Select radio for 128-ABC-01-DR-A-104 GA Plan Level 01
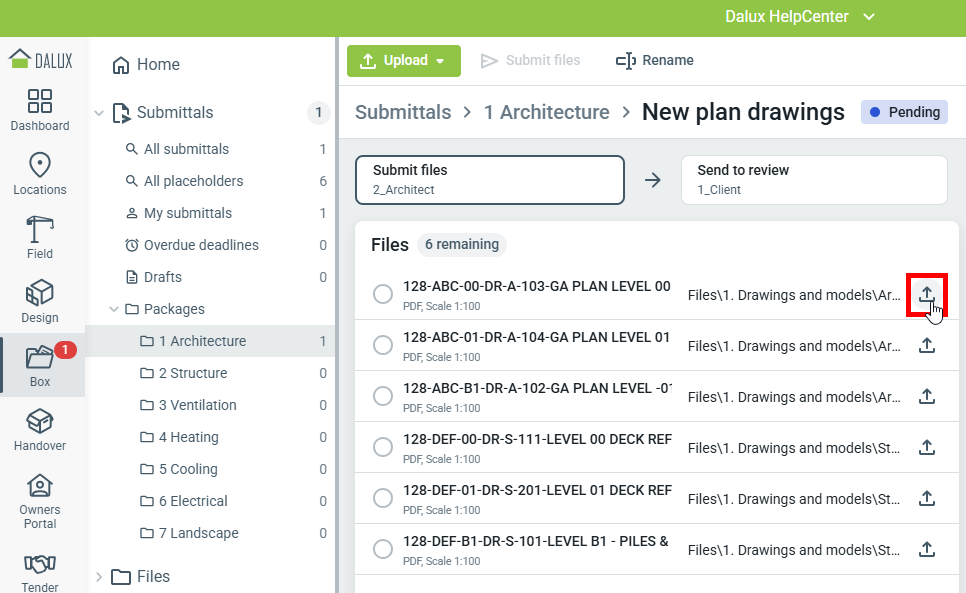The image size is (966, 593). click(x=382, y=345)
